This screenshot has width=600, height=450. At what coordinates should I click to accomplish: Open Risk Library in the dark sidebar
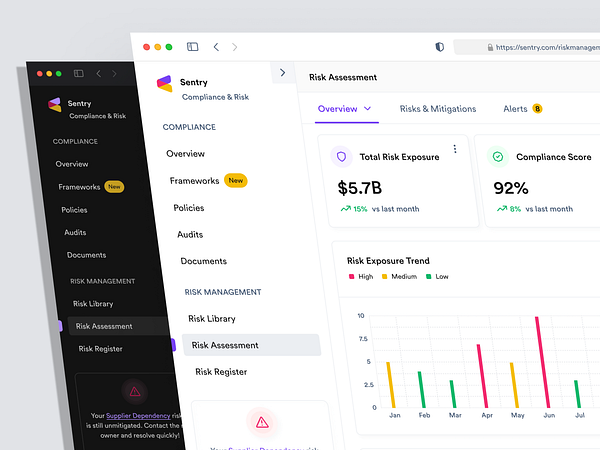click(93, 303)
